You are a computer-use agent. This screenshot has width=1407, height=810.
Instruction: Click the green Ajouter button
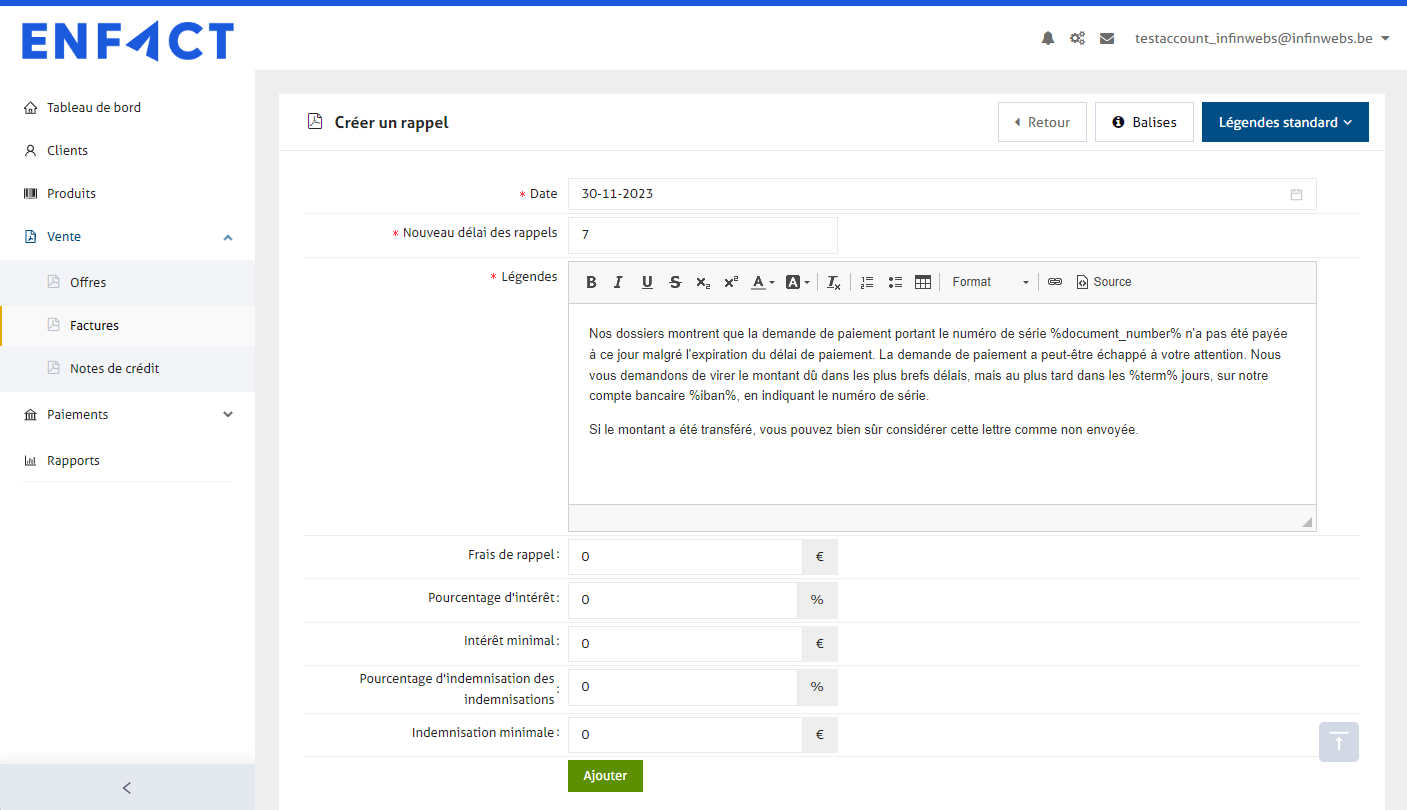pyautogui.click(x=605, y=775)
